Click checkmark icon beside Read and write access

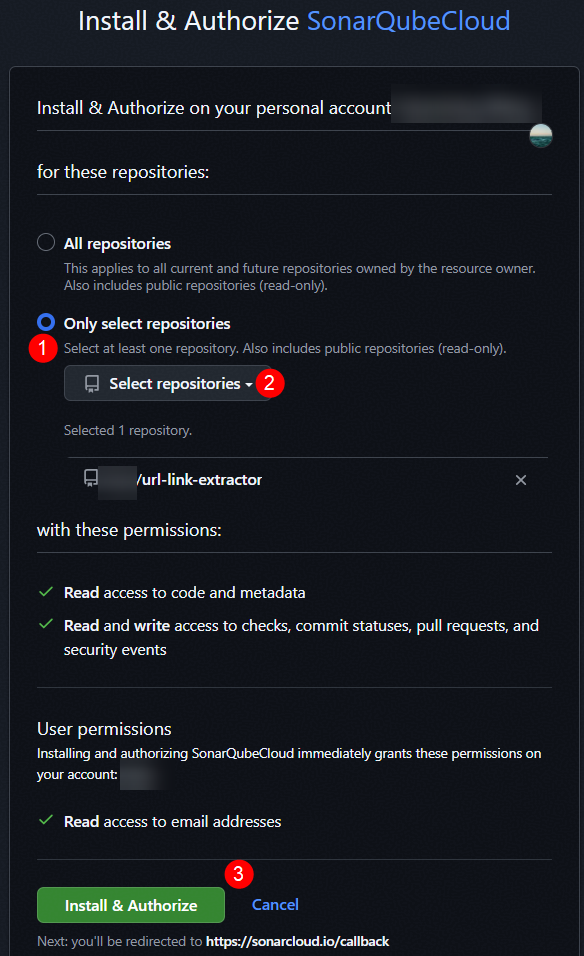coord(46,624)
